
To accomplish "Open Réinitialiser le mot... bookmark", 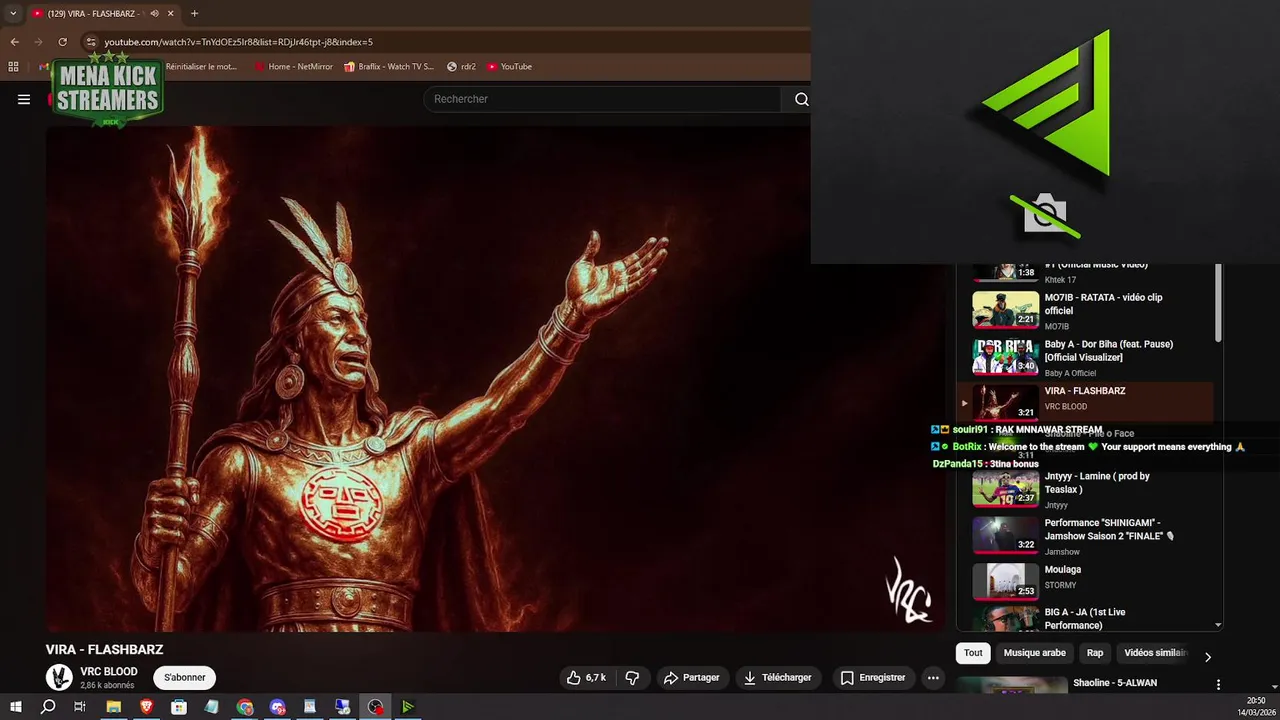I will tap(200, 67).
